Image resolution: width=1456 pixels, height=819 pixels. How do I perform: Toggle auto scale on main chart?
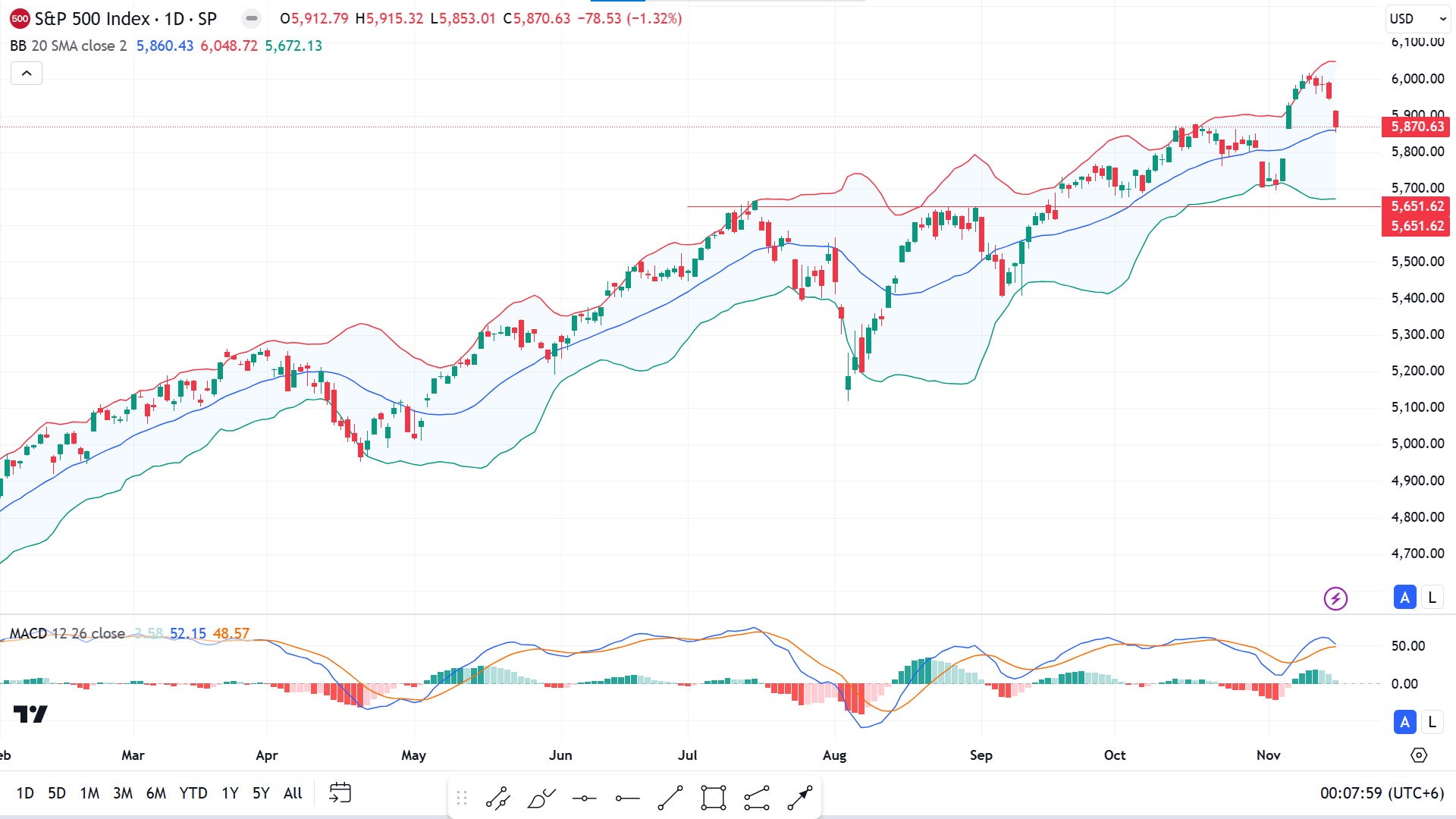[x=1405, y=598]
